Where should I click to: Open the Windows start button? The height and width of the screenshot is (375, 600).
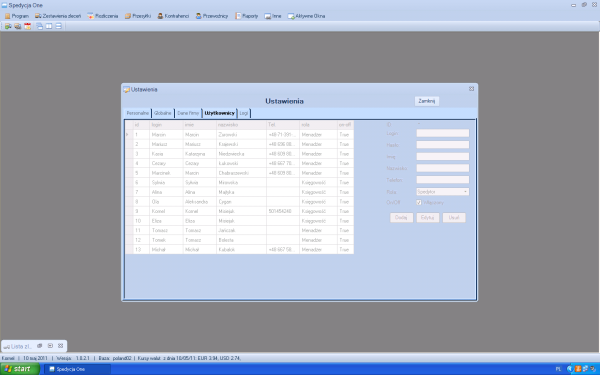tap(20, 369)
